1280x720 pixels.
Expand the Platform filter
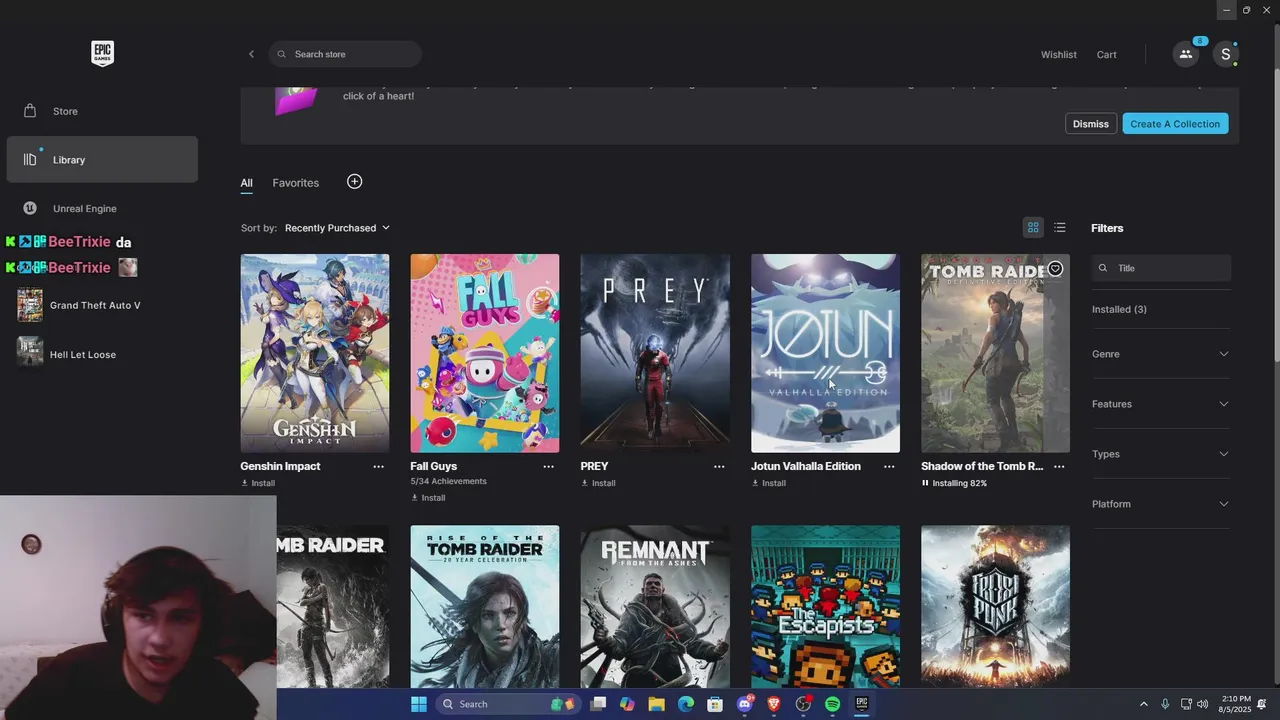coord(1160,504)
